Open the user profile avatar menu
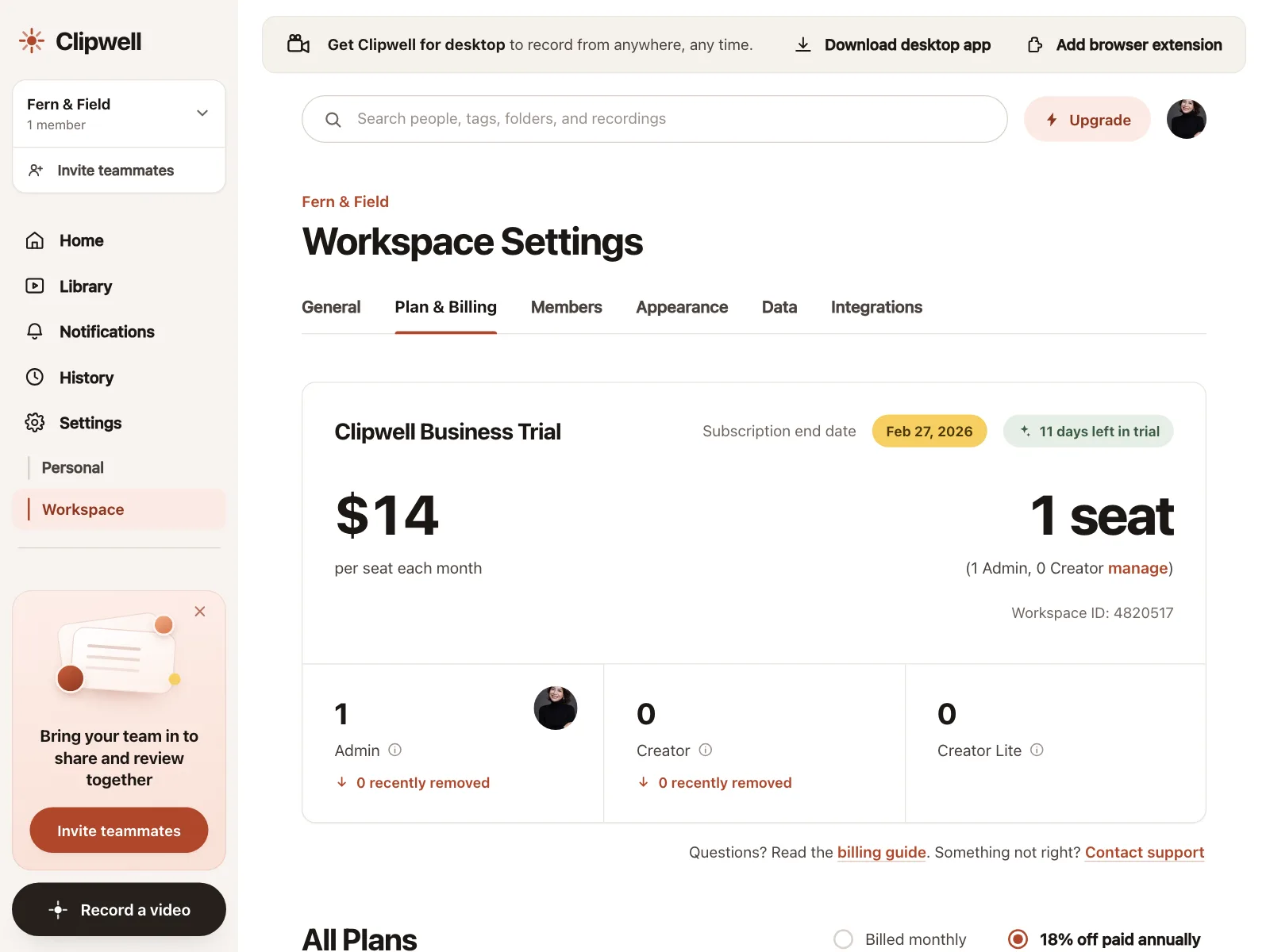1270x952 pixels. pyautogui.click(x=1187, y=119)
